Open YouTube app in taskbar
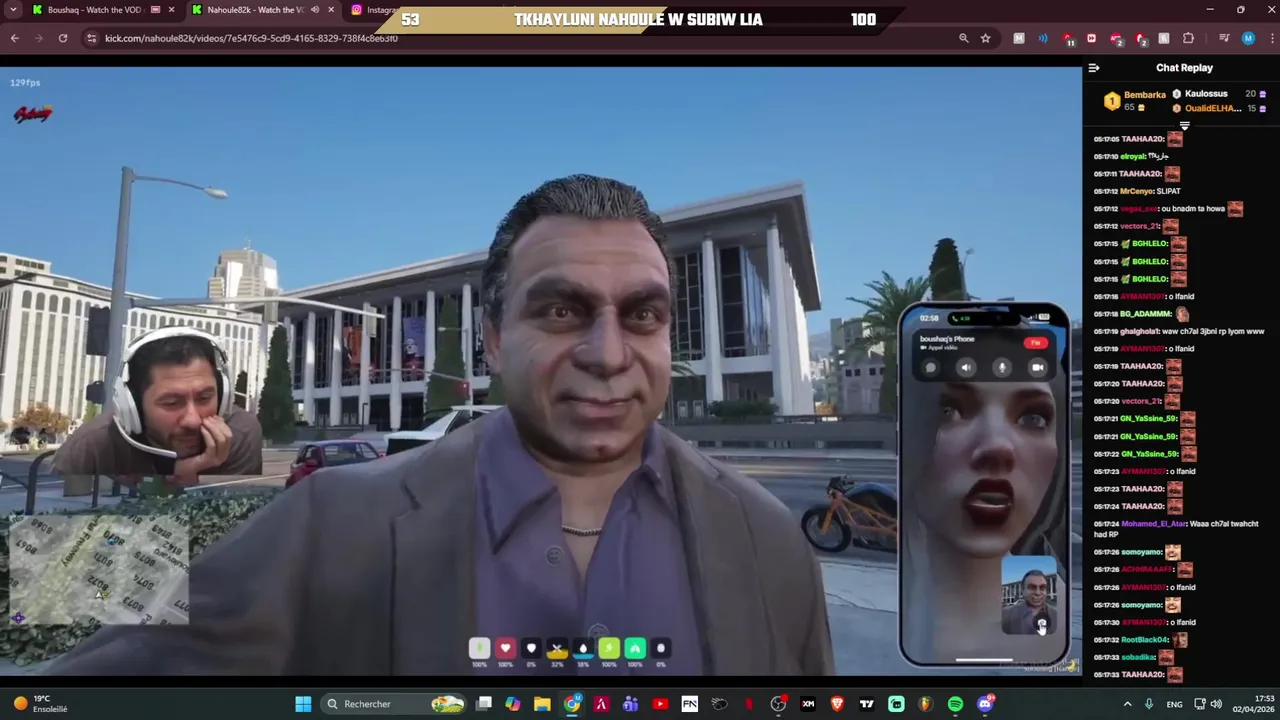The width and height of the screenshot is (1280, 720). [x=660, y=704]
